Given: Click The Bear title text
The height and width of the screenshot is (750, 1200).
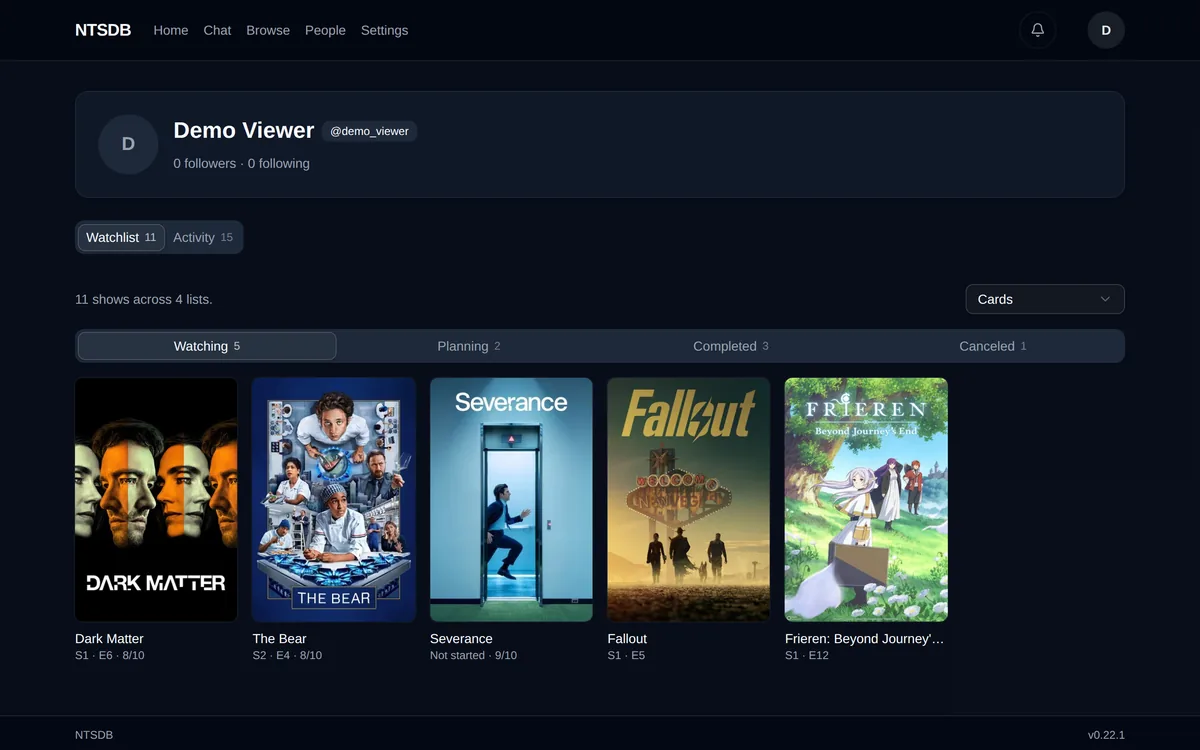Looking at the screenshot, I should [x=279, y=638].
